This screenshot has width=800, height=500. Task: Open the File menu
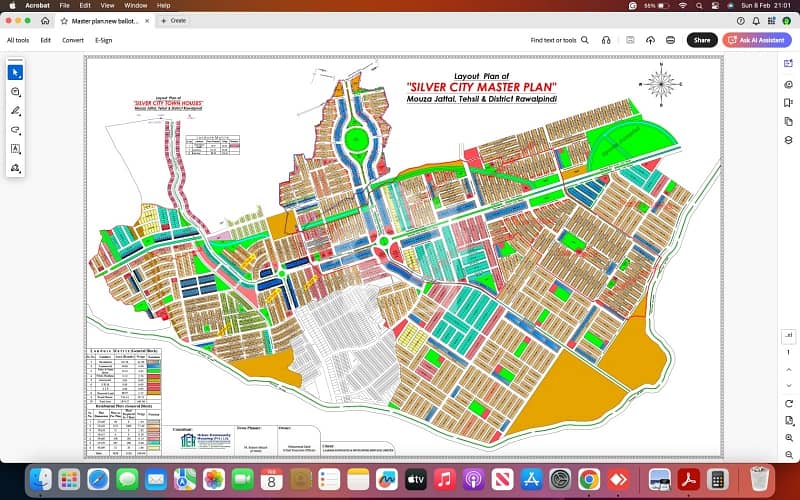[64, 6]
